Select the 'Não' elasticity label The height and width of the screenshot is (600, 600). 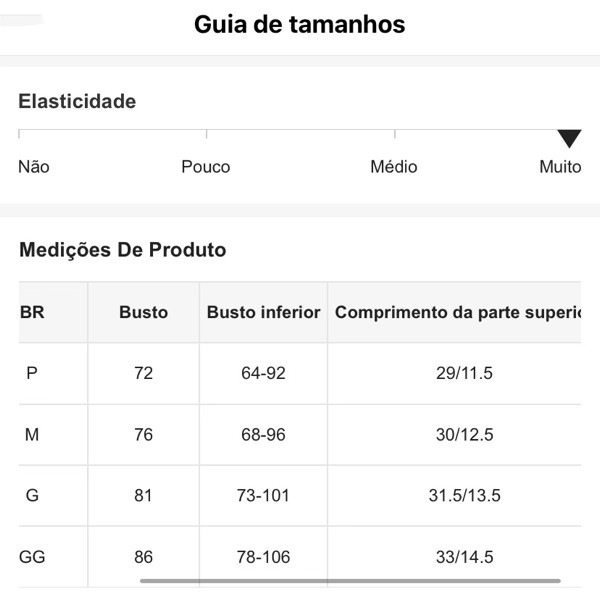(34, 167)
